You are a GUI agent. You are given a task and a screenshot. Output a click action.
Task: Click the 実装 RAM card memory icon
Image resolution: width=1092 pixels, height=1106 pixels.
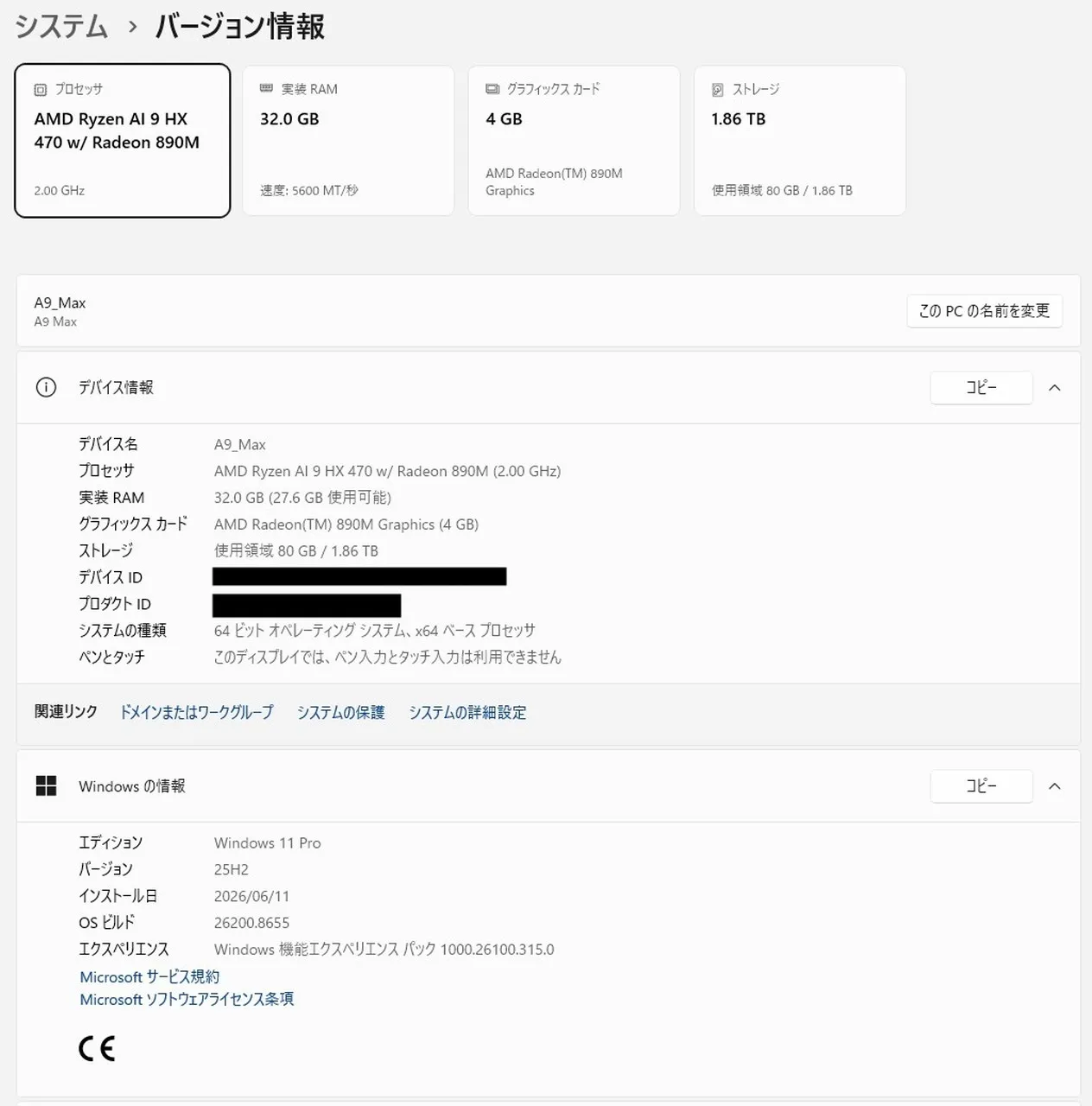click(x=266, y=89)
